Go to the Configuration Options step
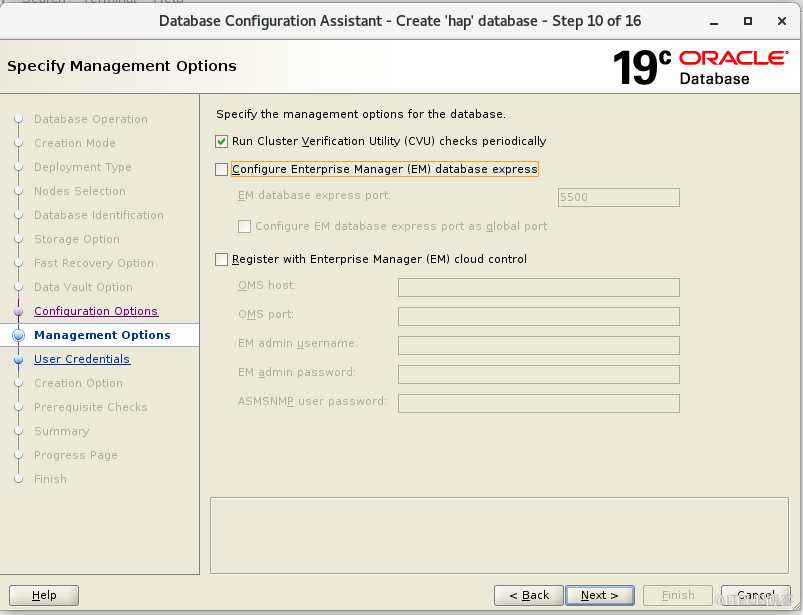This screenshot has width=803, height=615. (x=96, y=311)
